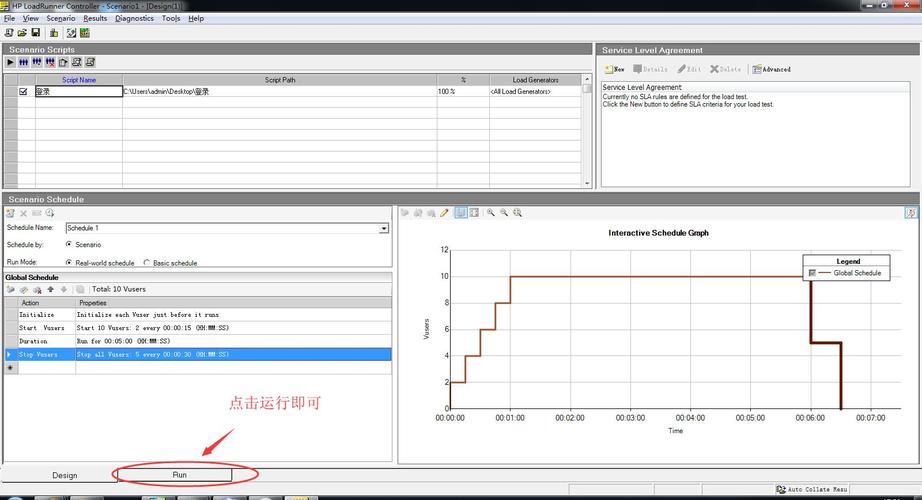Open the View menu
Image resolution: width=922 pixels, height=500 pixels.
(x=31, y=18)
